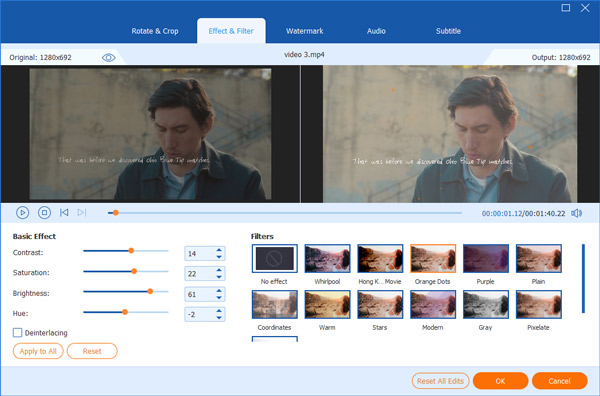Maximize the editor window
The image size is (600, 396).
click(x=566, y=8)
